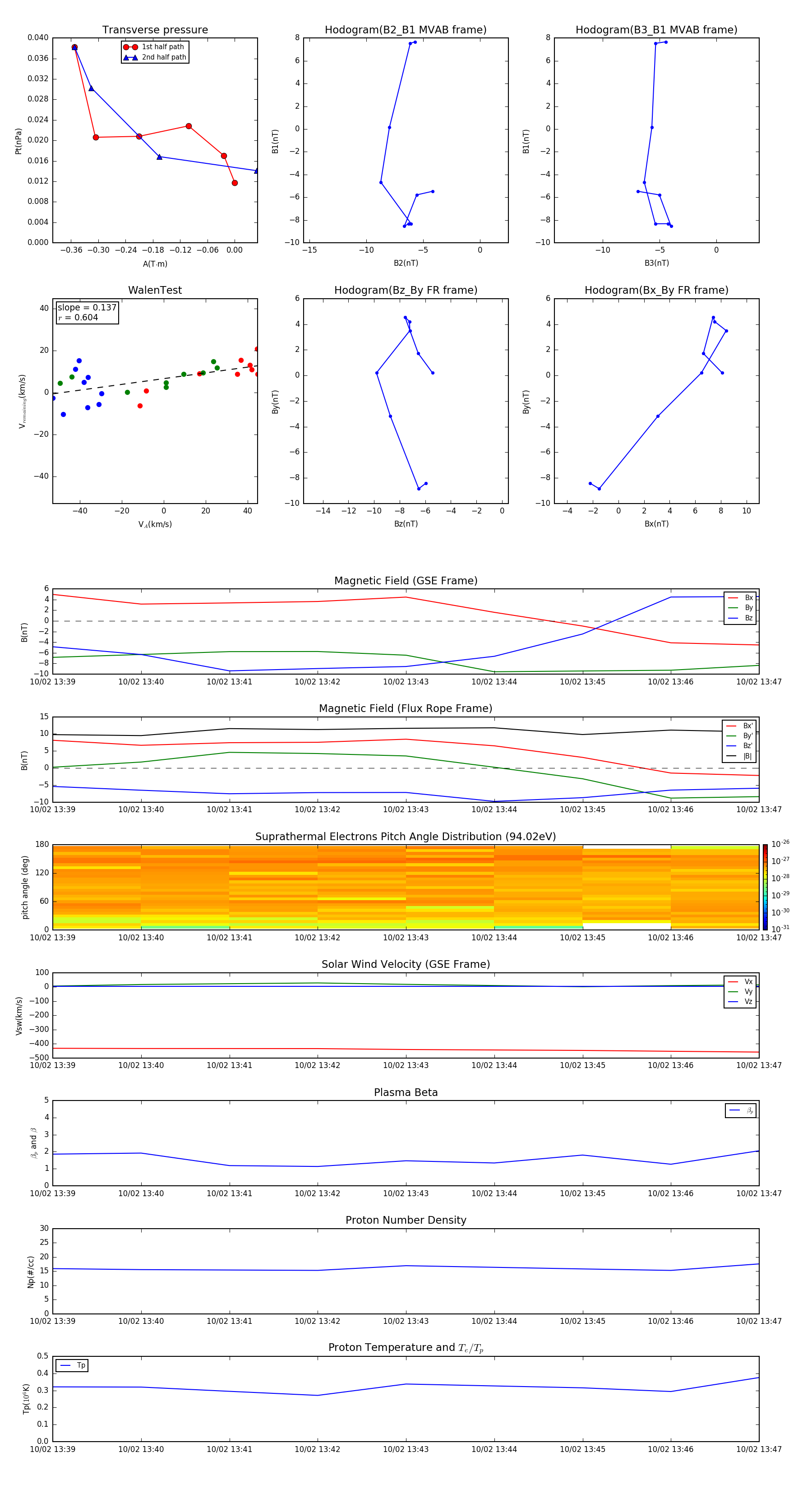This screenshot has width=812, height=1489.
Task: Click the 'Pt(nPa)' y-axis label
Action: [x=18, y=141]
